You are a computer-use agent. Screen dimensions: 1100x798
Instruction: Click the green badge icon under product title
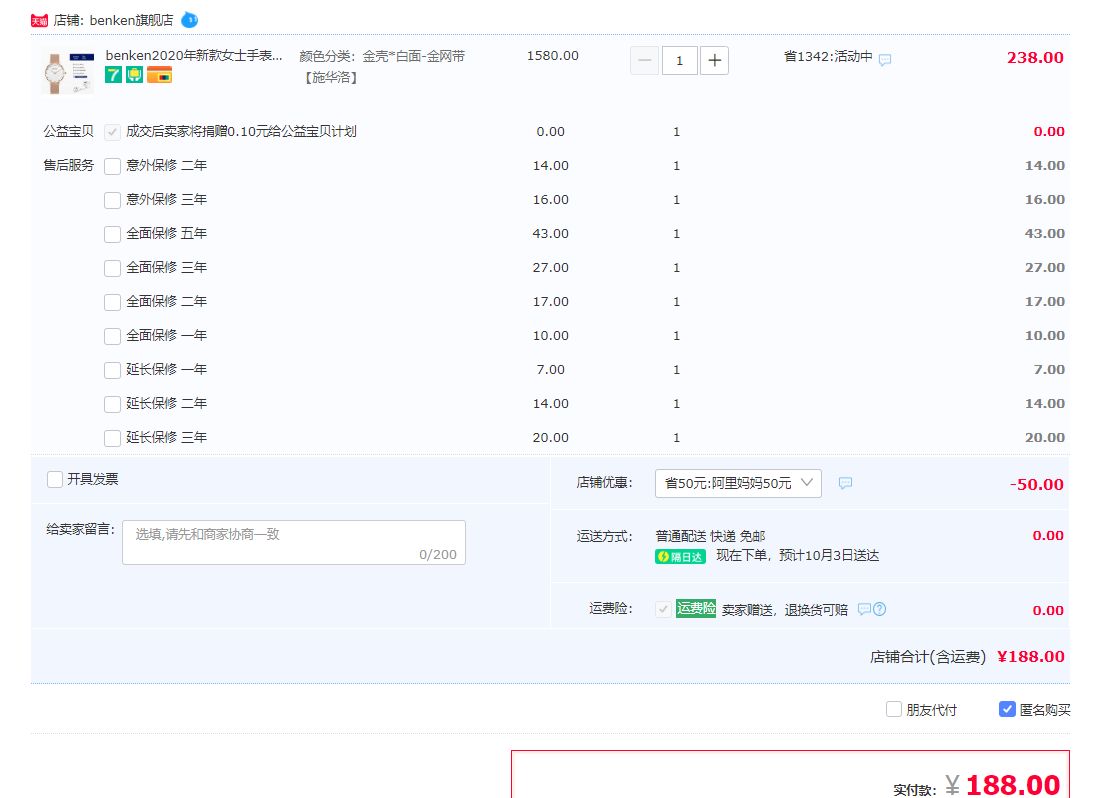[135, 74]
